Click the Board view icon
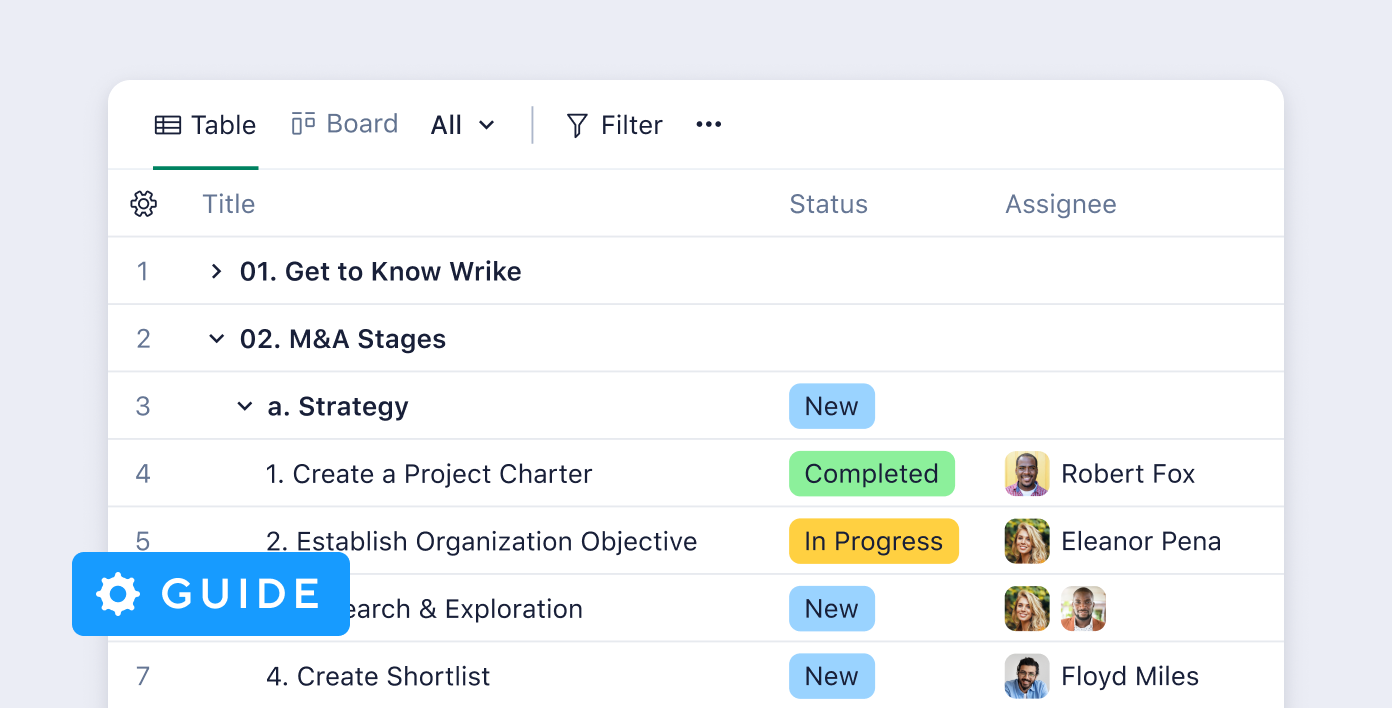The width and height of the screenshot is (1392, 708). [x=303, y=124]
